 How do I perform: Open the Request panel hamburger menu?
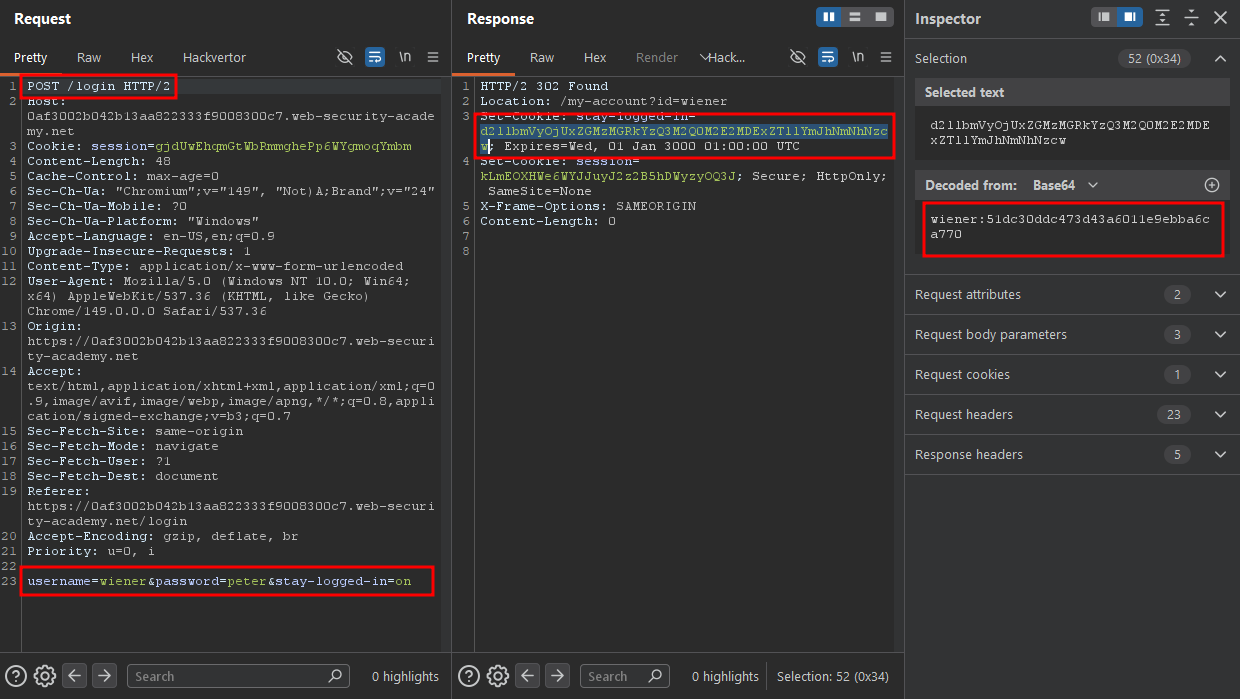pyautogui.click(x=433, y=57)
